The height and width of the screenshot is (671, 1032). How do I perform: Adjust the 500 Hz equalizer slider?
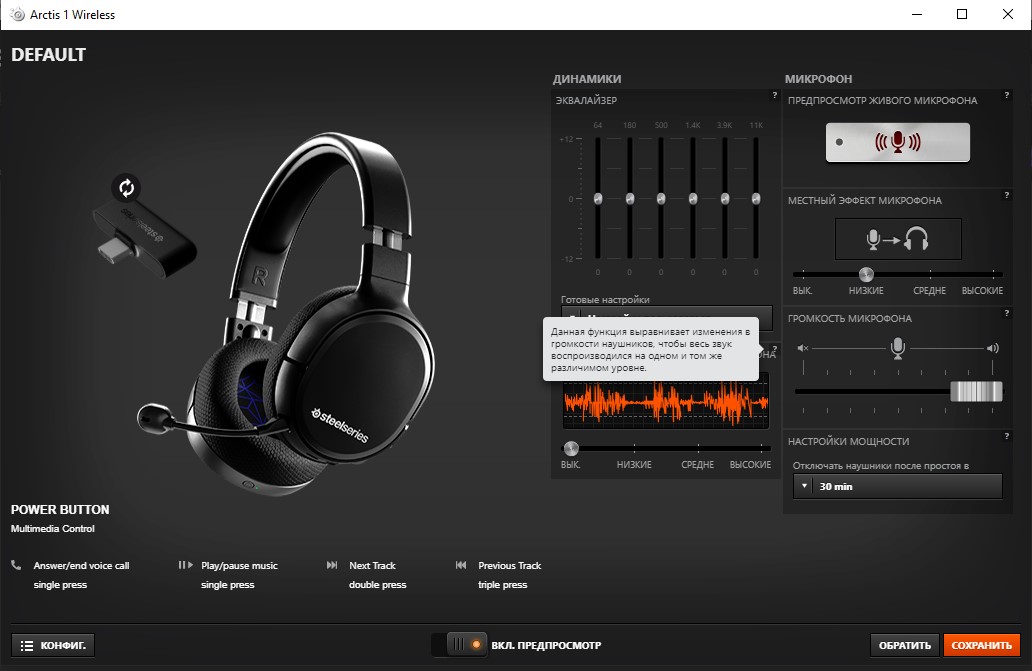[x=661, y=199]
